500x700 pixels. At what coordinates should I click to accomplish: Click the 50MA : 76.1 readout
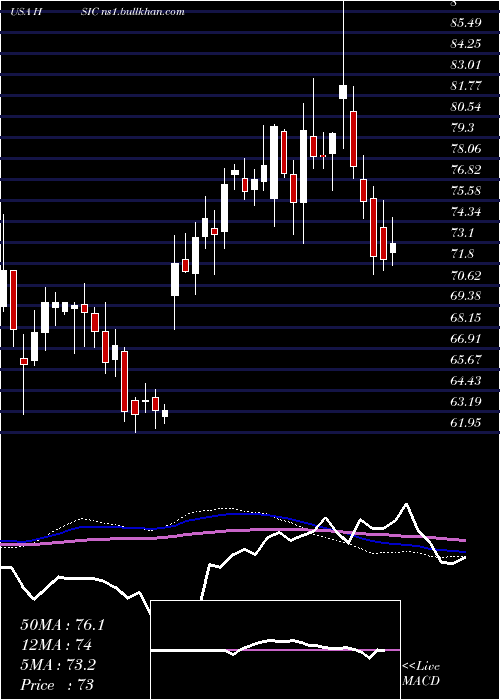click(x=62, y=625)
